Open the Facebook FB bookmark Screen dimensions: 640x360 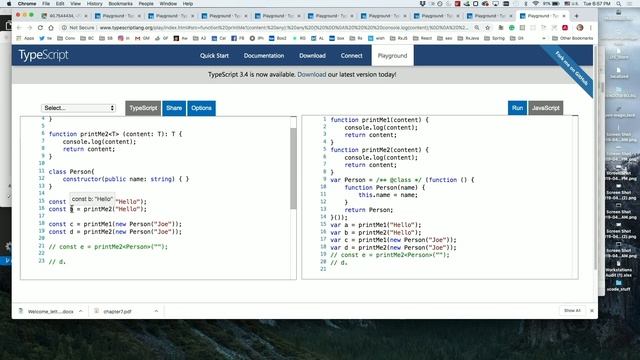(238, 38)
